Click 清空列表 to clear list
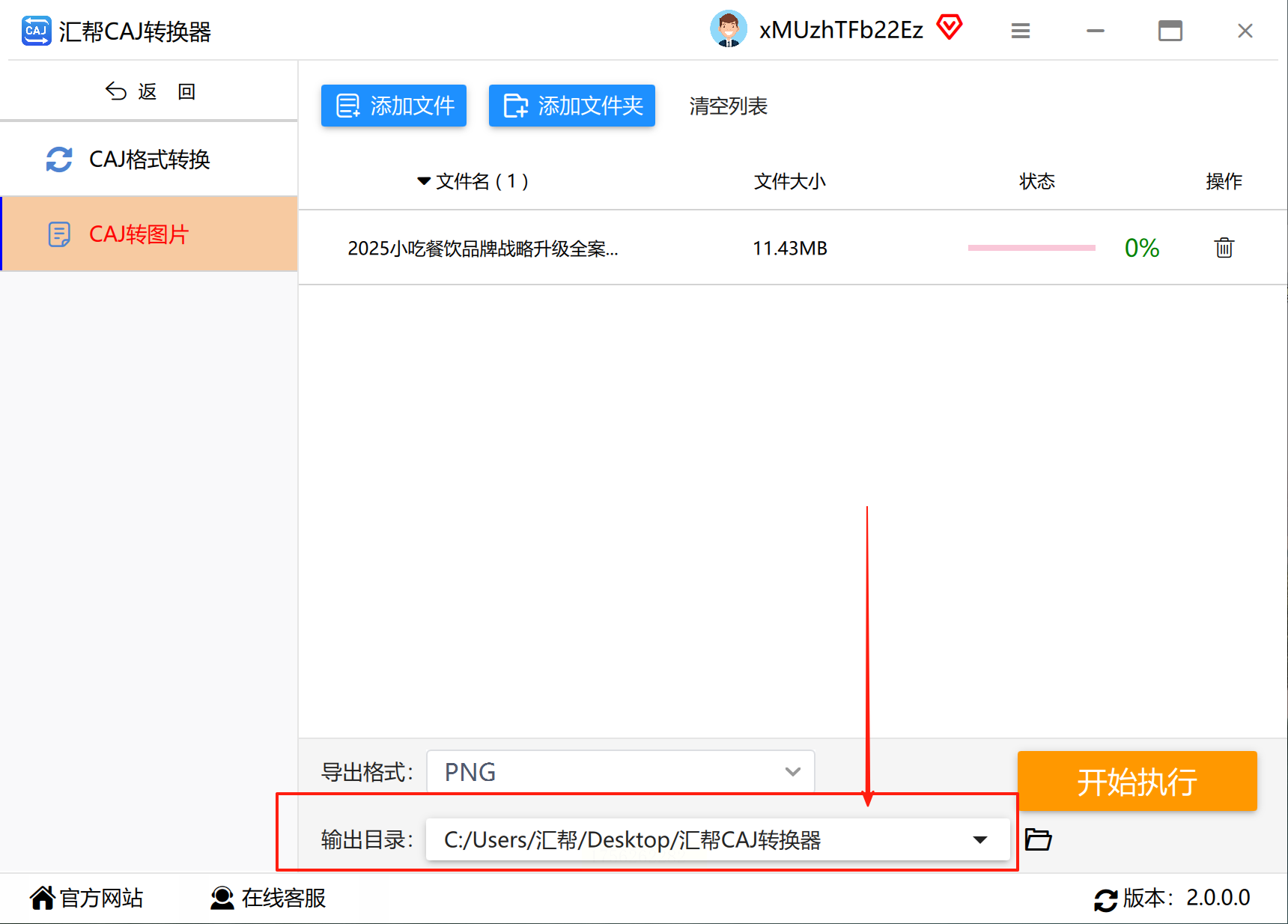 pyautogui.click(x=728, y=106)
